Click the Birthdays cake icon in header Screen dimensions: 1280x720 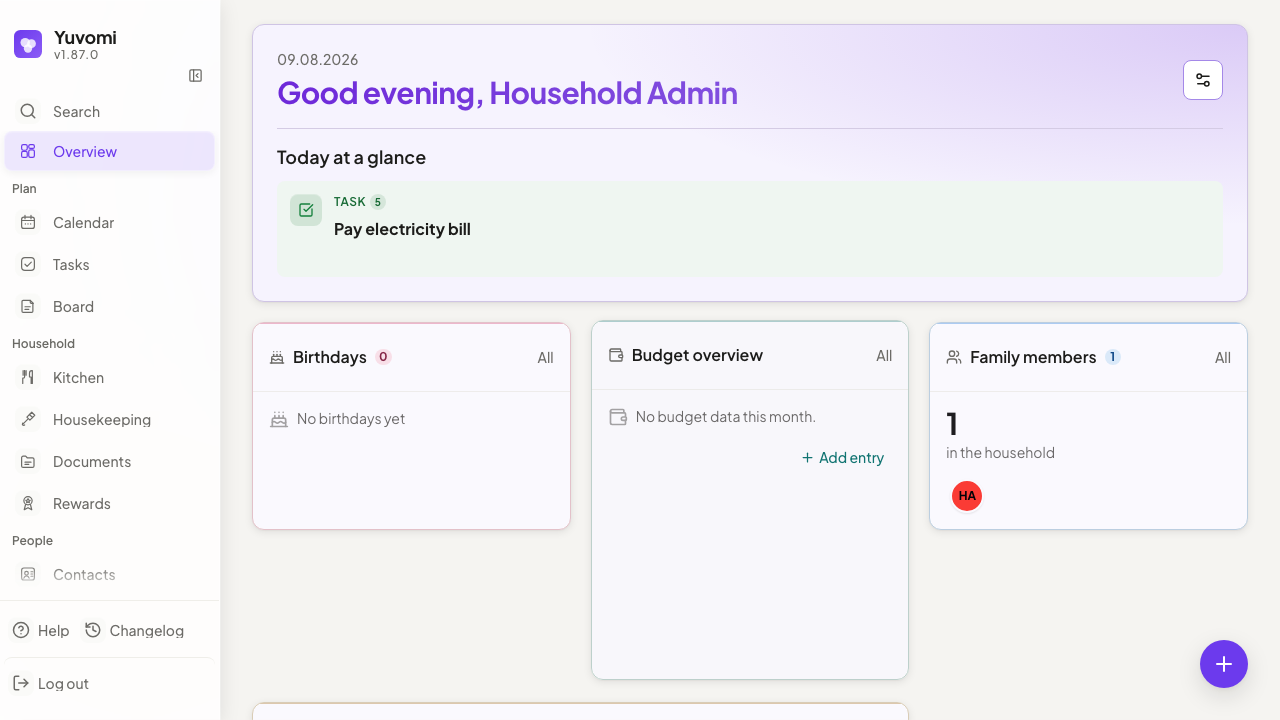pyautogui.click(x=277, y=357)
